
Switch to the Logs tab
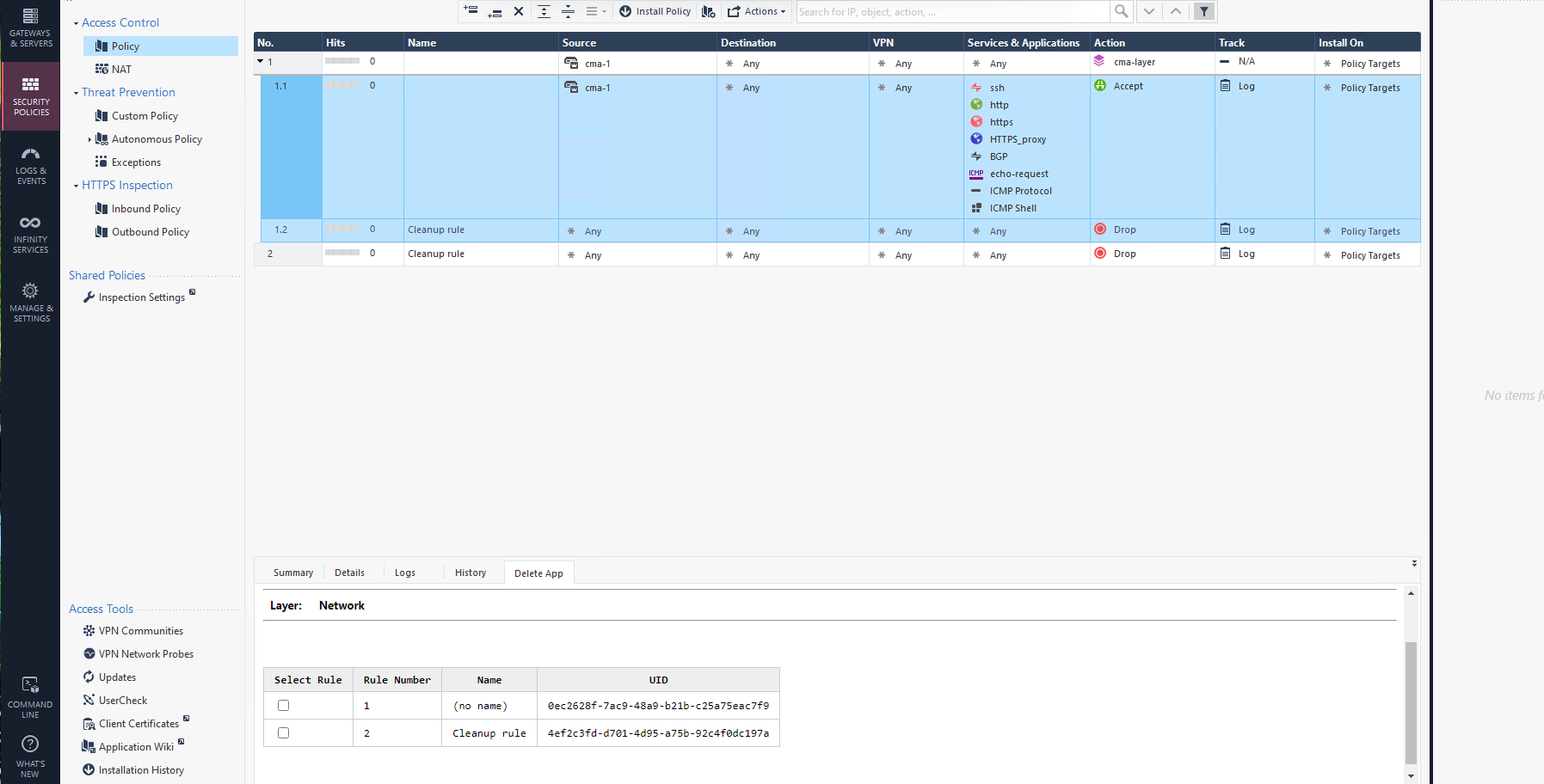point(405,573)
